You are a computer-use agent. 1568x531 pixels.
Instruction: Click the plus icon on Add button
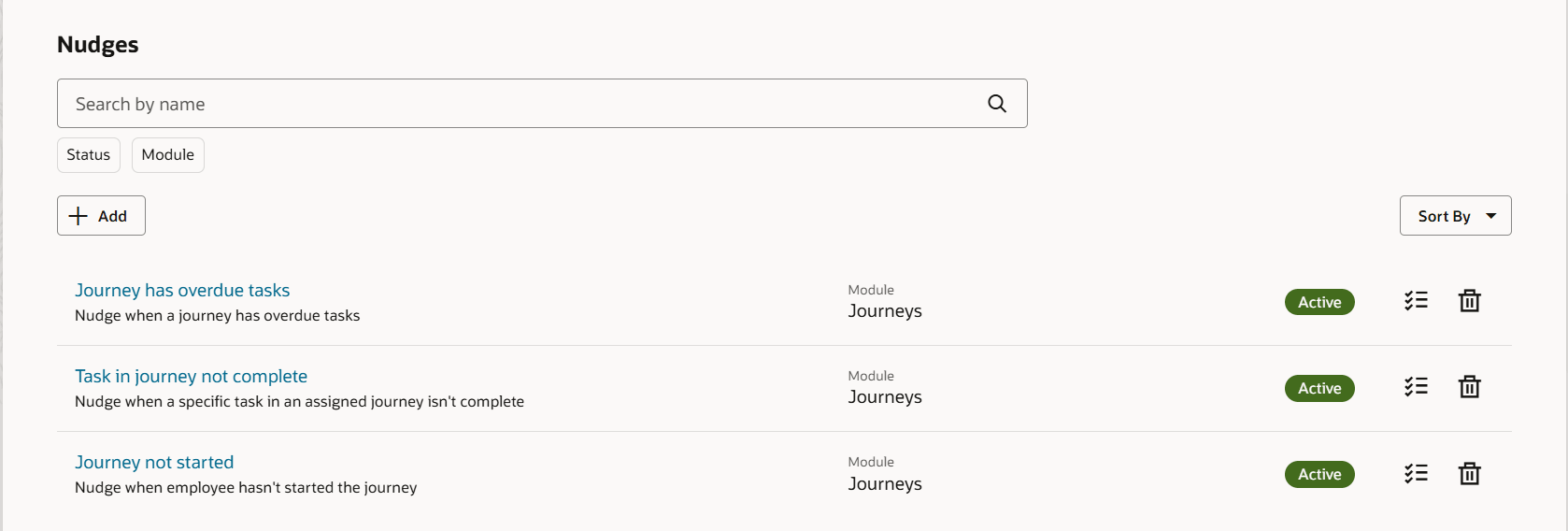(x=78, y=216)
